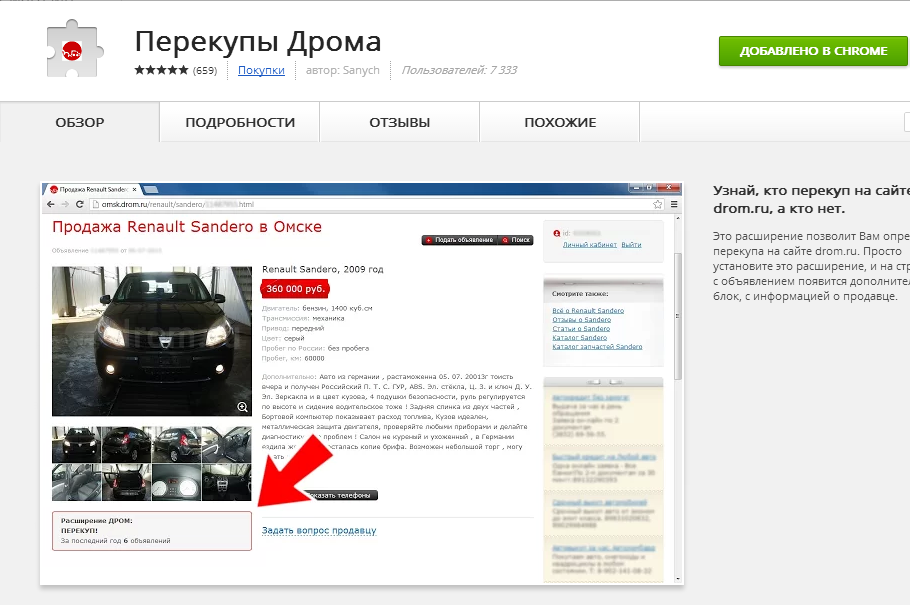Click the '360 000 руб.' price tag
The height and width of the screenshot is (605, 910).
point(295,289)
